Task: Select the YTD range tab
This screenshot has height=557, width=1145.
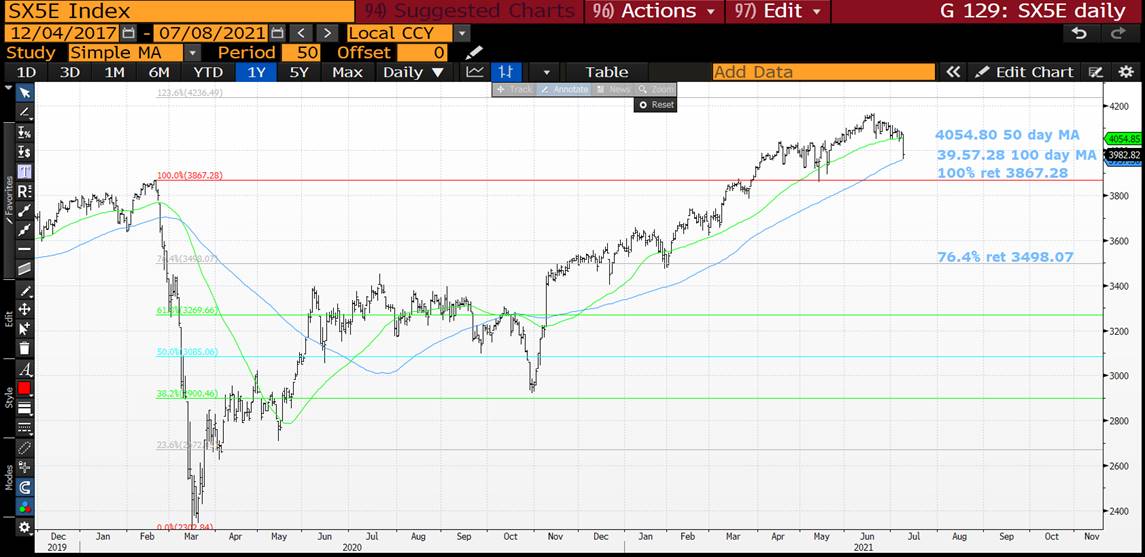Action: (207, 72)
